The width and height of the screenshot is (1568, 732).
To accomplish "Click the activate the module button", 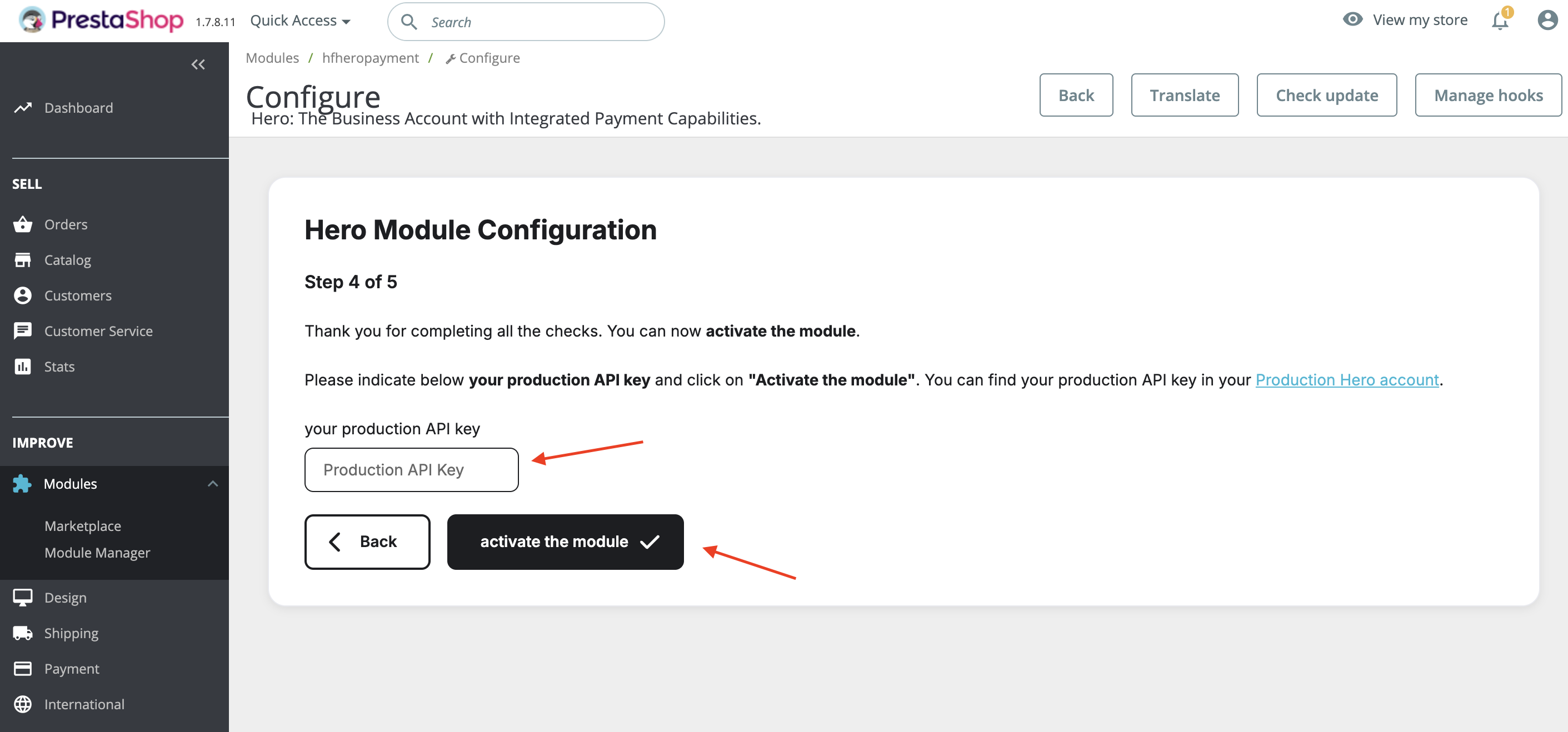I will pos(565,542).
